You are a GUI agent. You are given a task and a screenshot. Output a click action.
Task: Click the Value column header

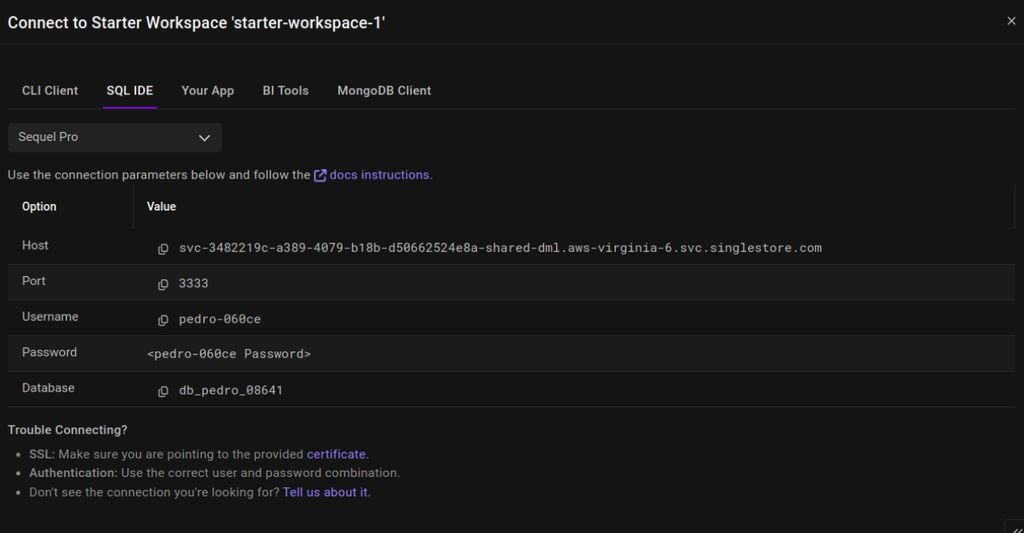[161, 206]
